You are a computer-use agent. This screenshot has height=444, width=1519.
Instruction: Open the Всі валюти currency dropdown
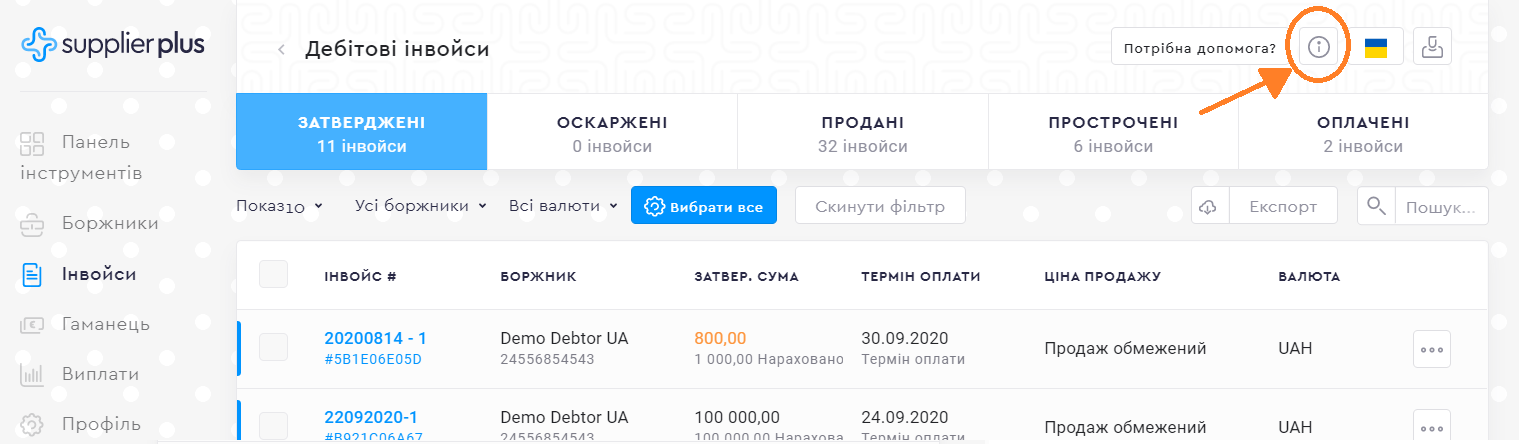pos(561,206)
